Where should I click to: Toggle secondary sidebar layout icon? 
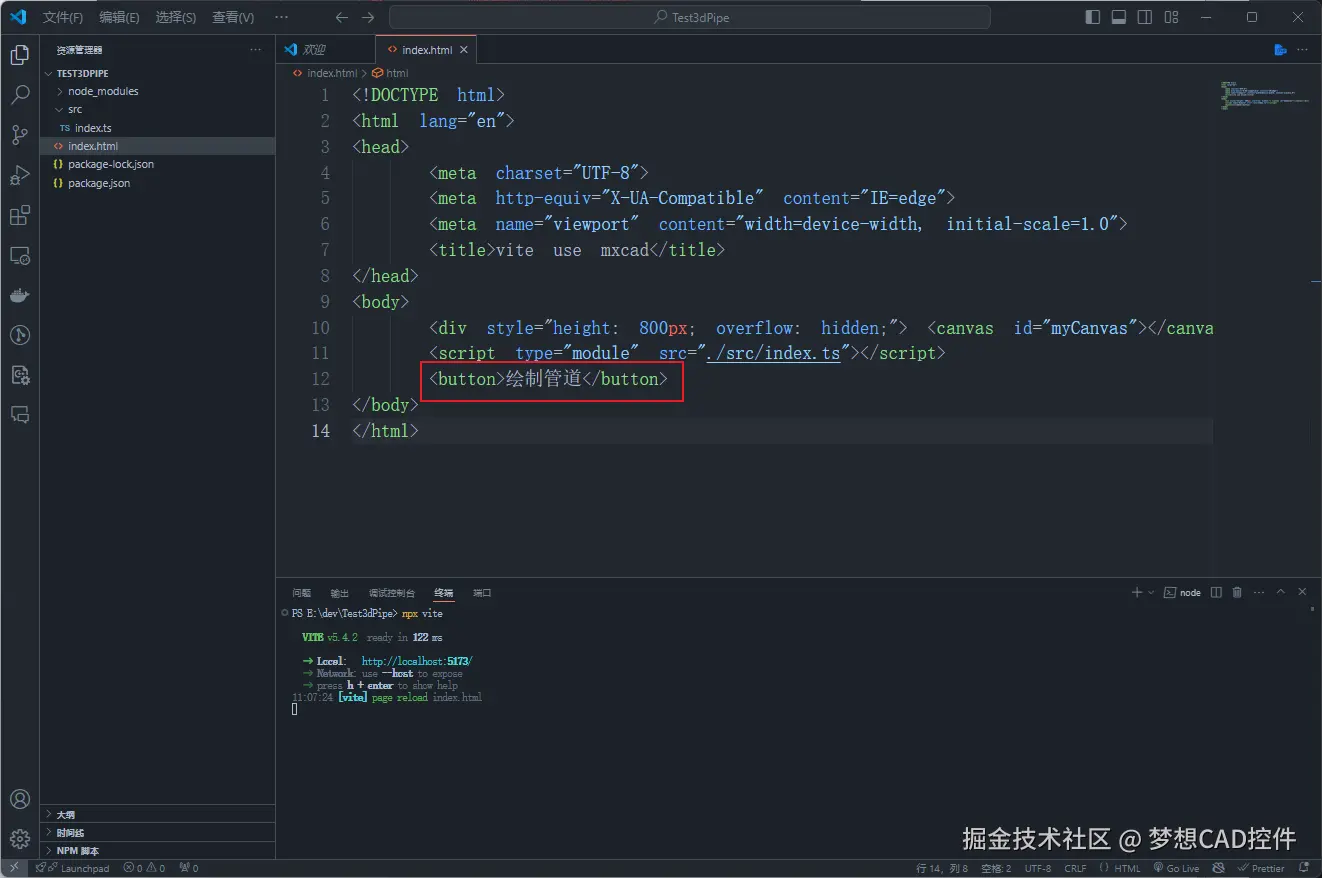pyautogui.click(x=1145, y=17)
